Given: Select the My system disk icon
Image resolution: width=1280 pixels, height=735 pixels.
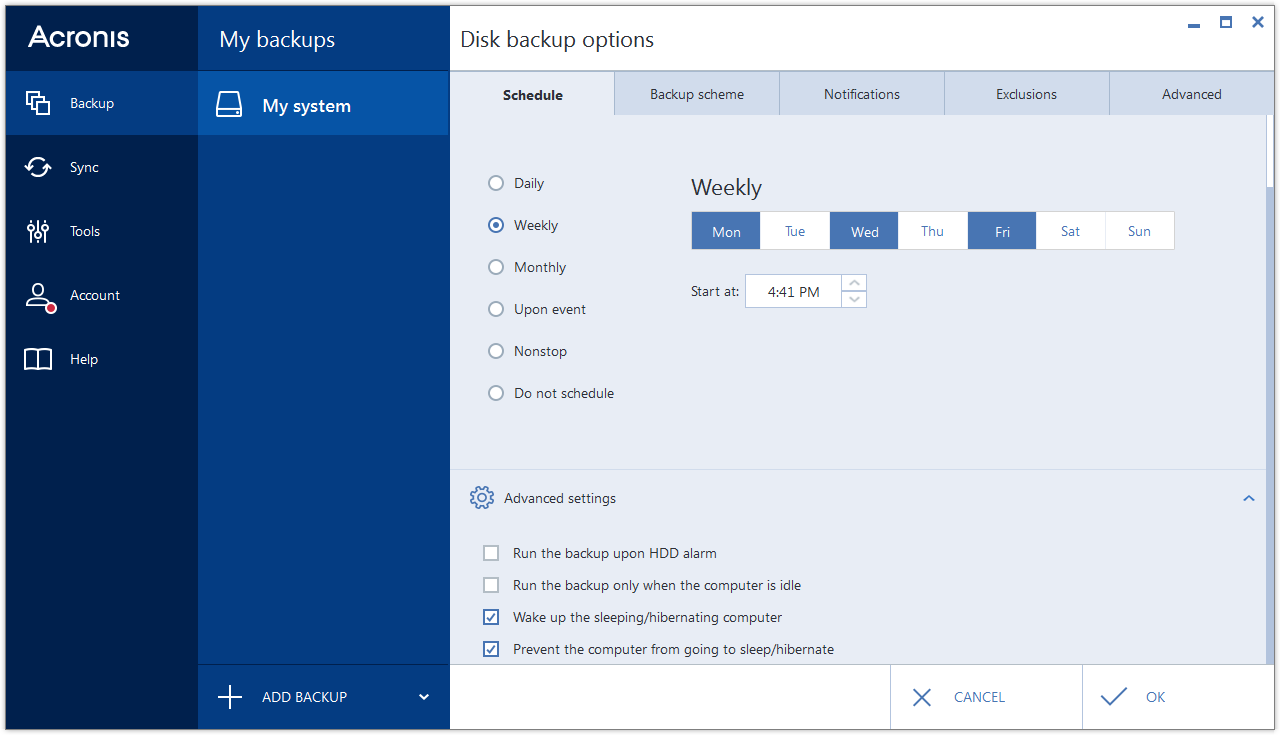Looking at the screenshot, I should [x=229, y=106].
